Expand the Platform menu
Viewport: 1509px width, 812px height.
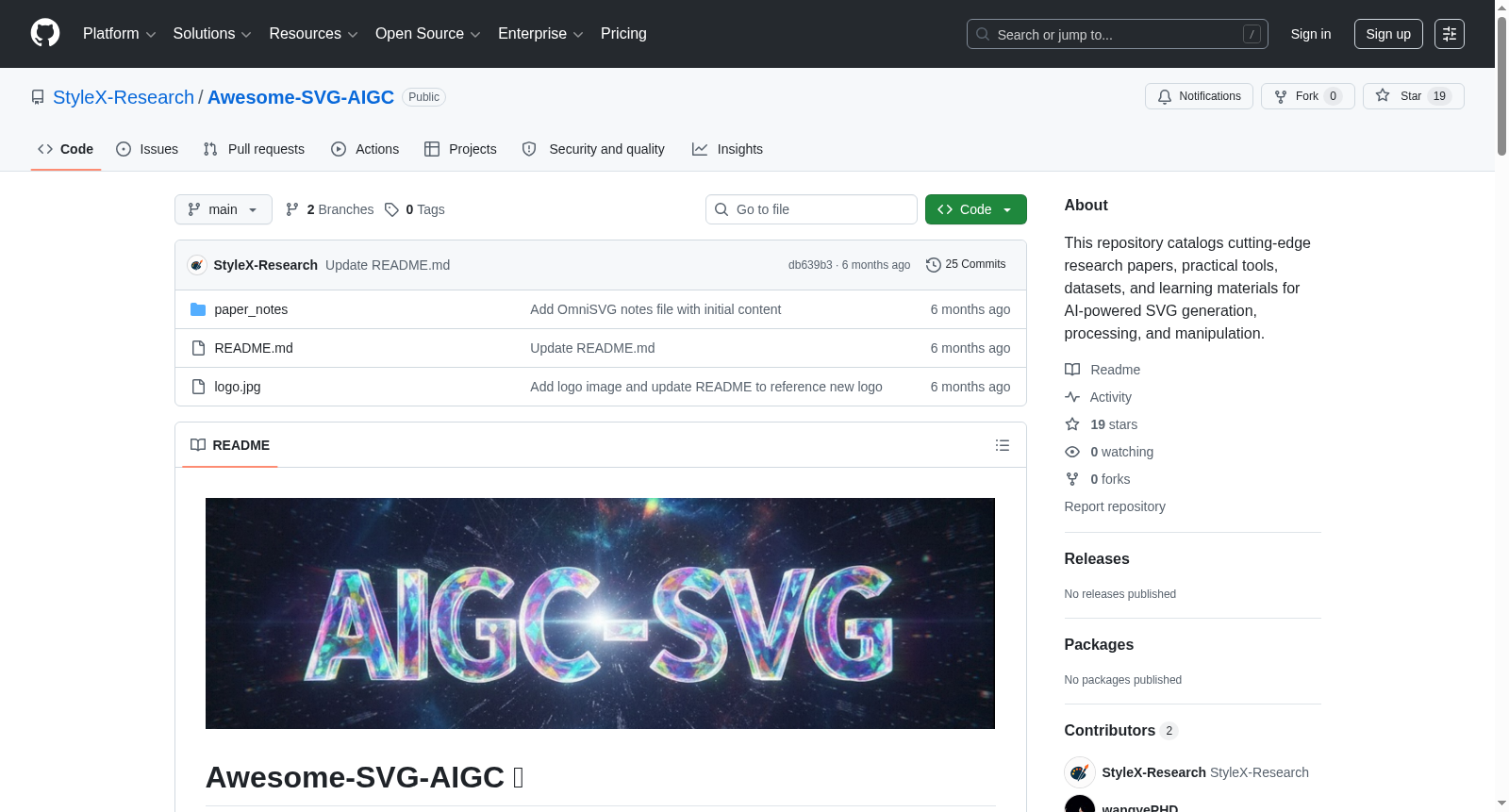[120, 34]
